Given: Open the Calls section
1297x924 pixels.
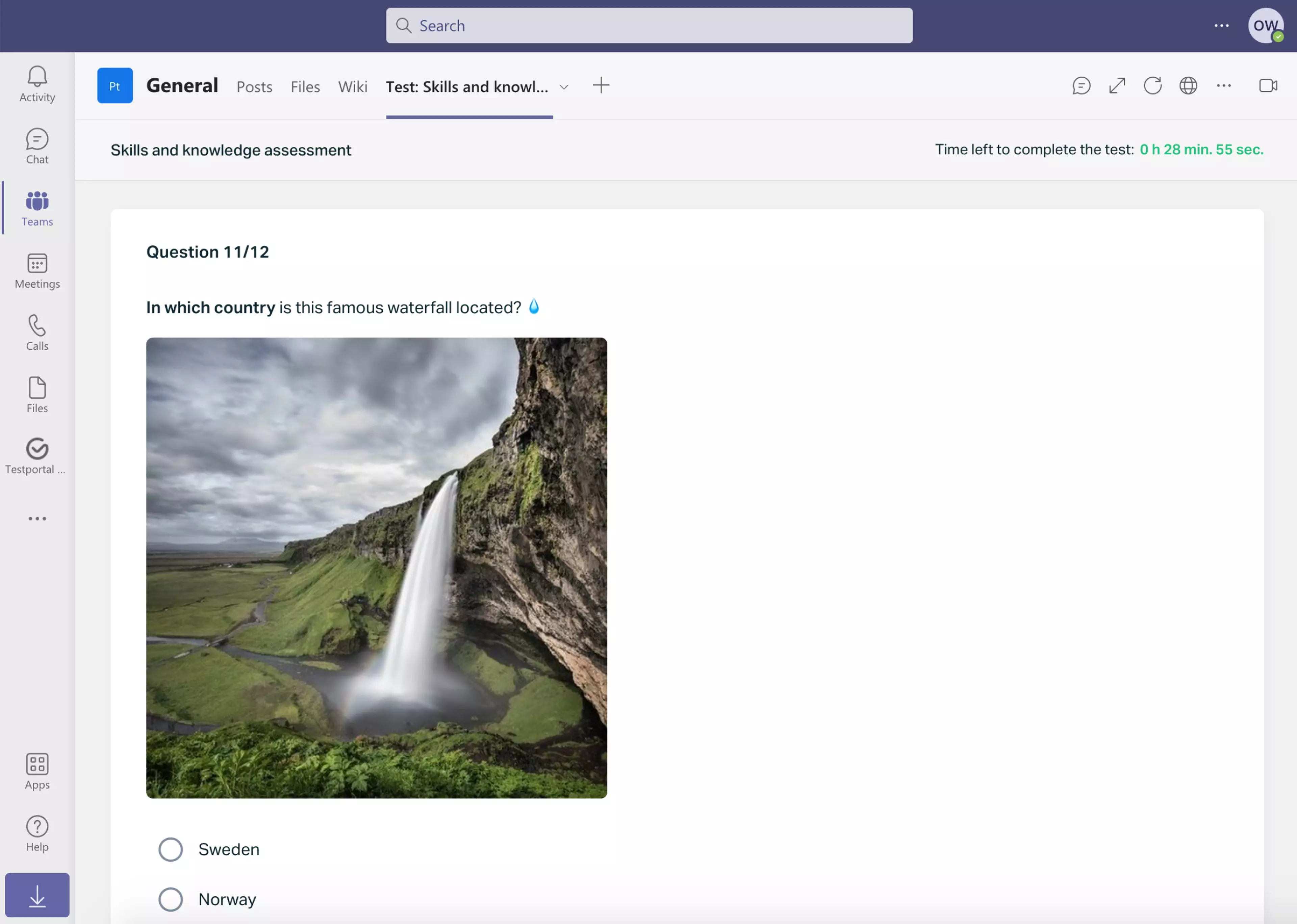Looking at the screenshot, I should (37, 333).
